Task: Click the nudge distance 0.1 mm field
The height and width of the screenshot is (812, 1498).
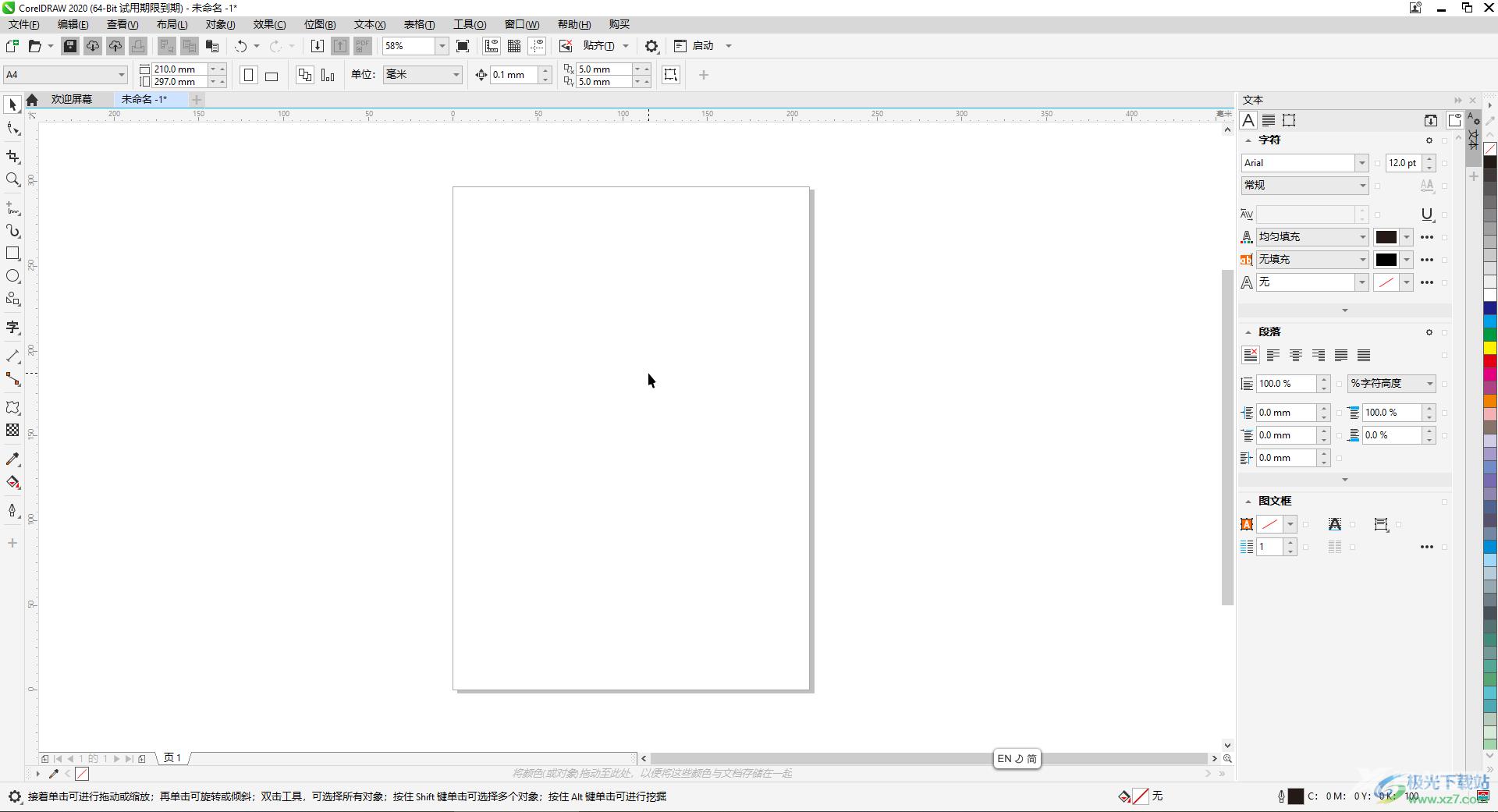Action: pyautogui.click(x=514, y=75)
